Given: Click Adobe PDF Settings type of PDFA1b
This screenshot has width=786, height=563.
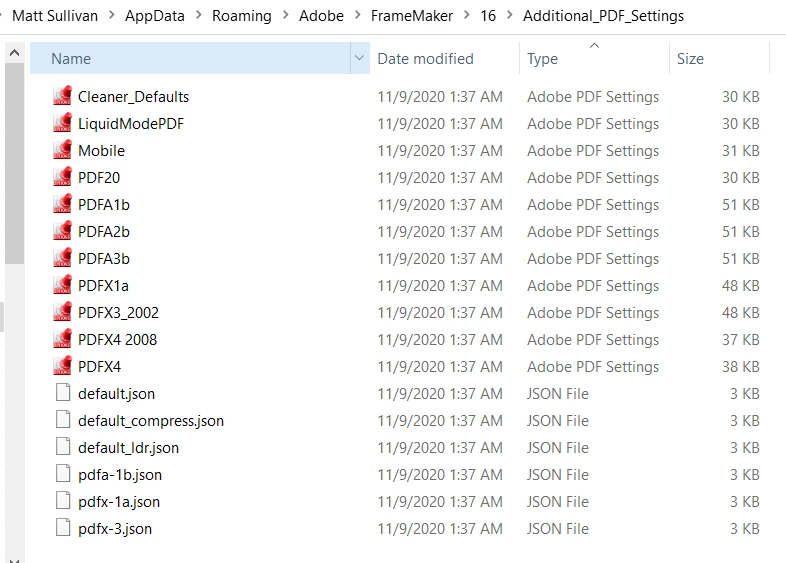Looking at the screenshot, I should click(593, 205).
